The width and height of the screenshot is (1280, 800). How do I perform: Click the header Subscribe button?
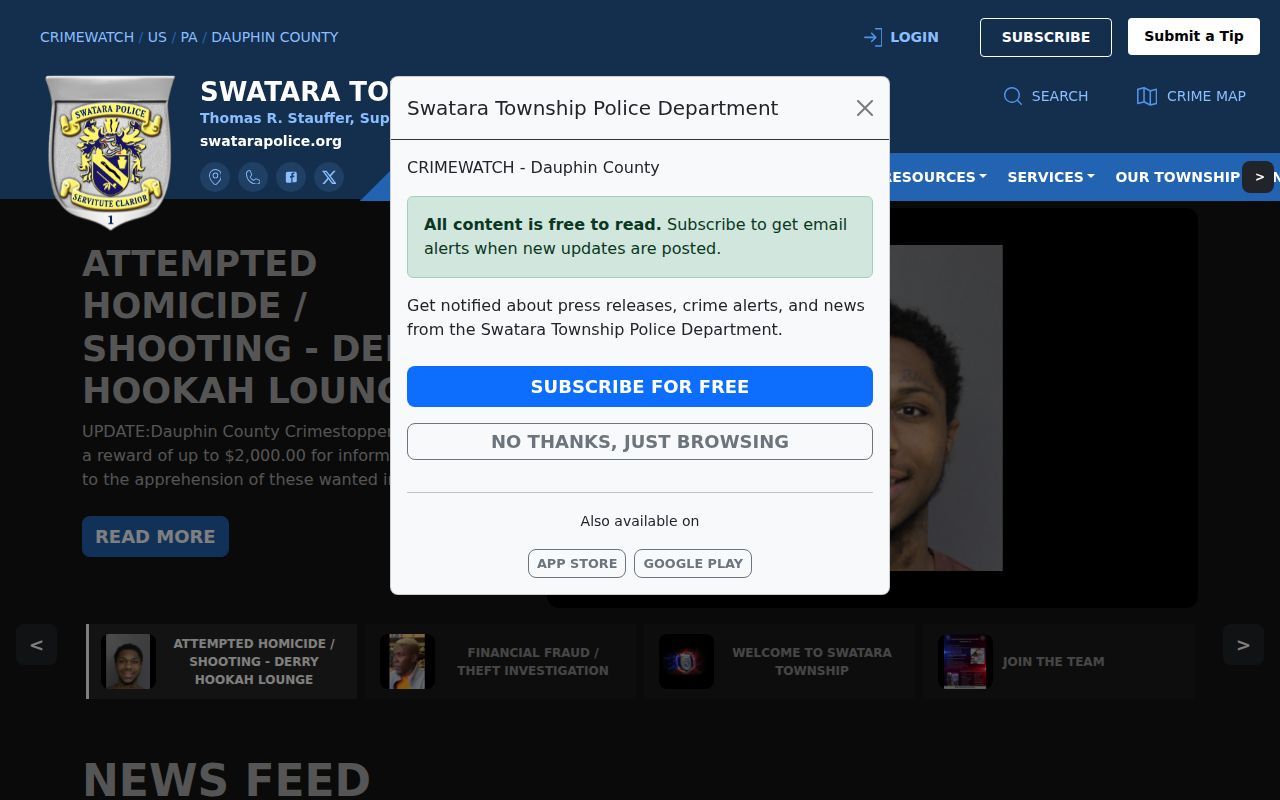pyautogui.click(x=1046, y=37)
